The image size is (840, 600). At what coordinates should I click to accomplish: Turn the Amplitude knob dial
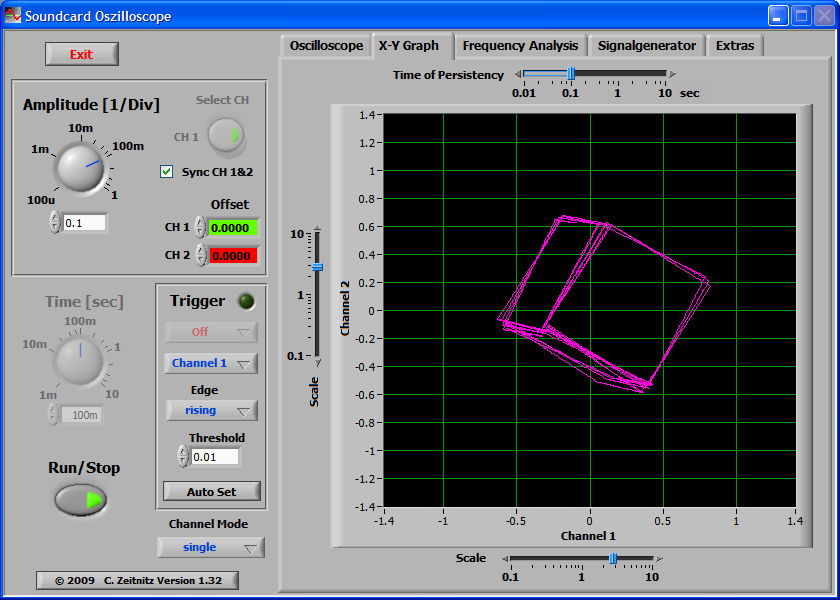pos(80,166)
